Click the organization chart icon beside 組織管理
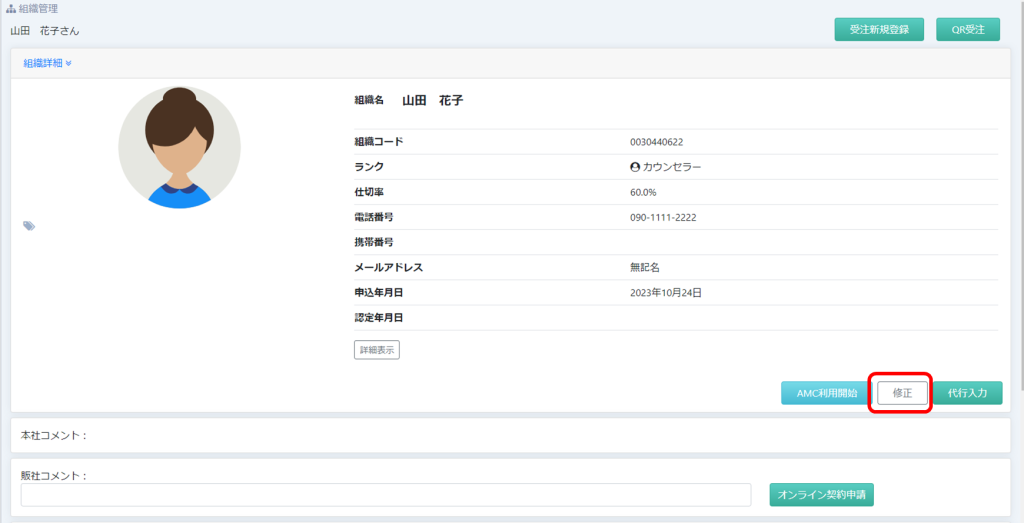Screen dimensions: 1024x523 pyautogui.click(x=11, y=9)
